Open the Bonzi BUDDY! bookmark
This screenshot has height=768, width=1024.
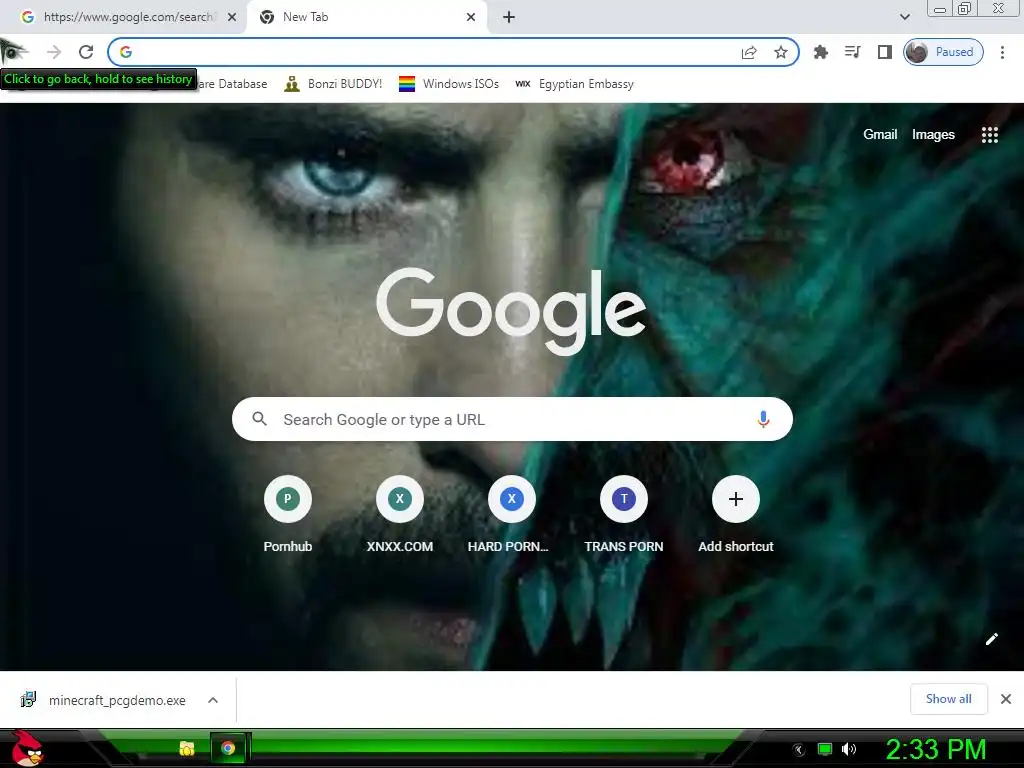tap(333, 84)
